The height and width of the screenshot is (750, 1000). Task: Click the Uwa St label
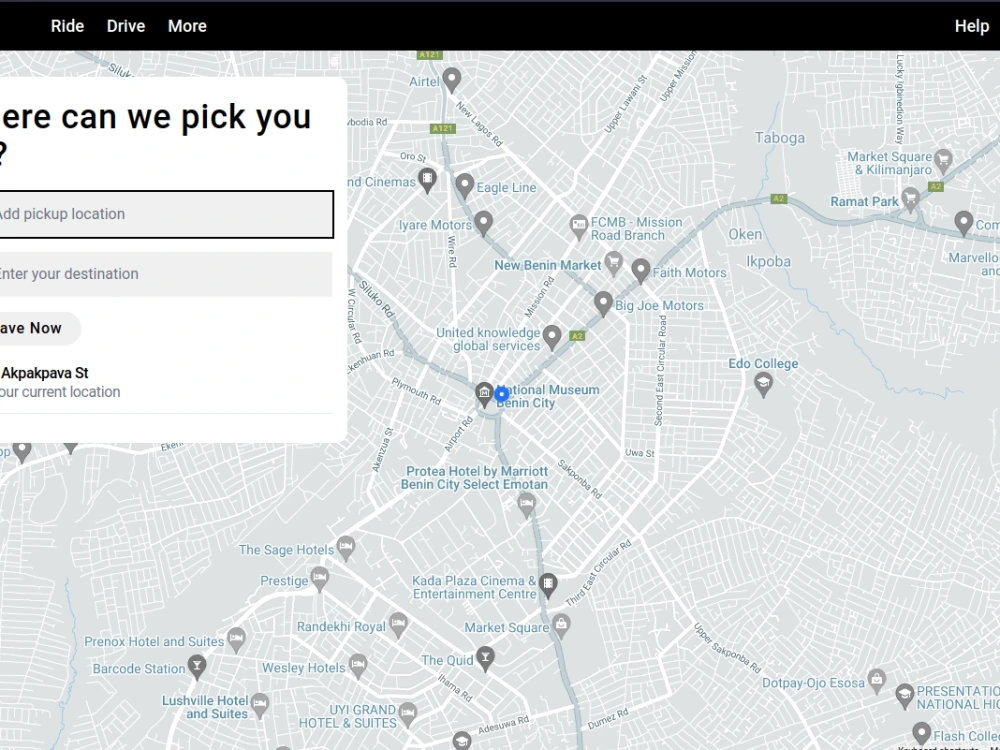[x=640, y=453]
